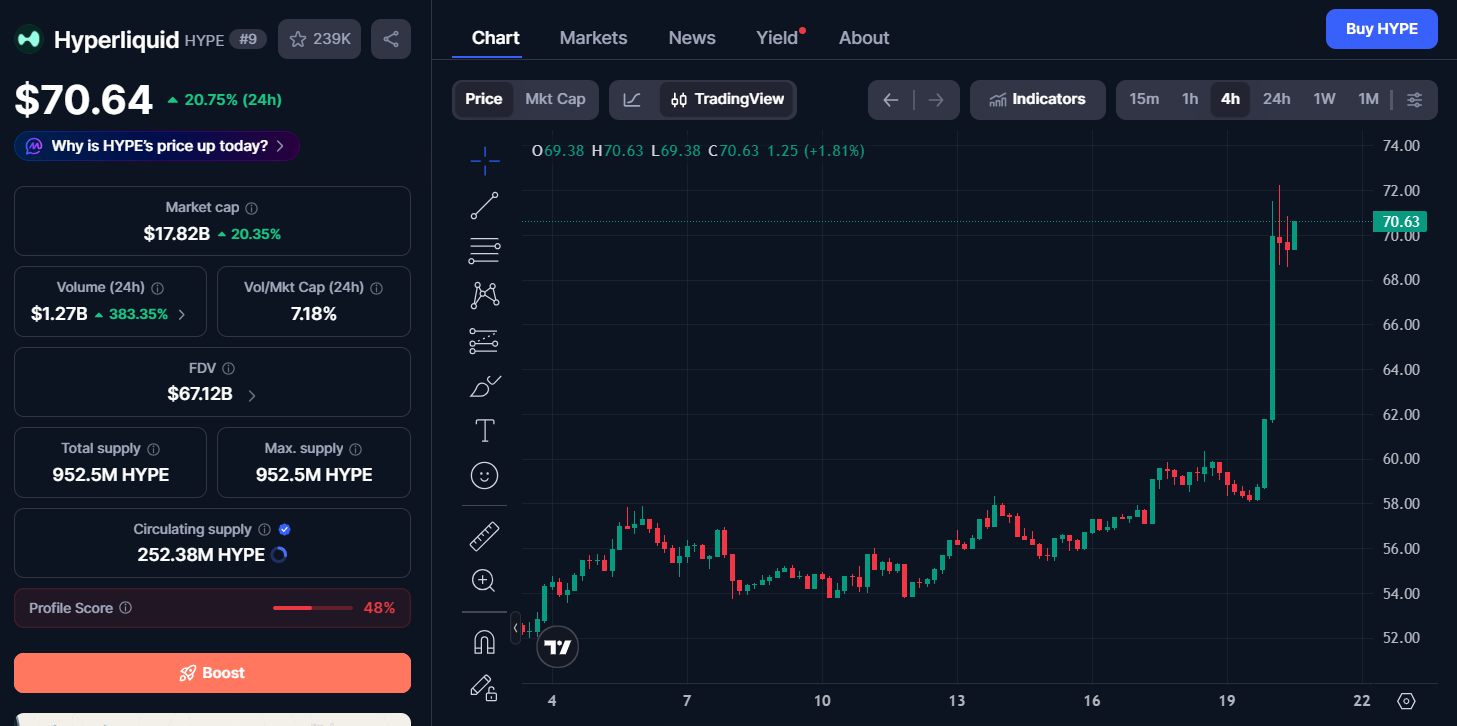Screen dimensions: 1457x726
Task: Switch to line chart mode icon
Action: [x=632, y=99]
